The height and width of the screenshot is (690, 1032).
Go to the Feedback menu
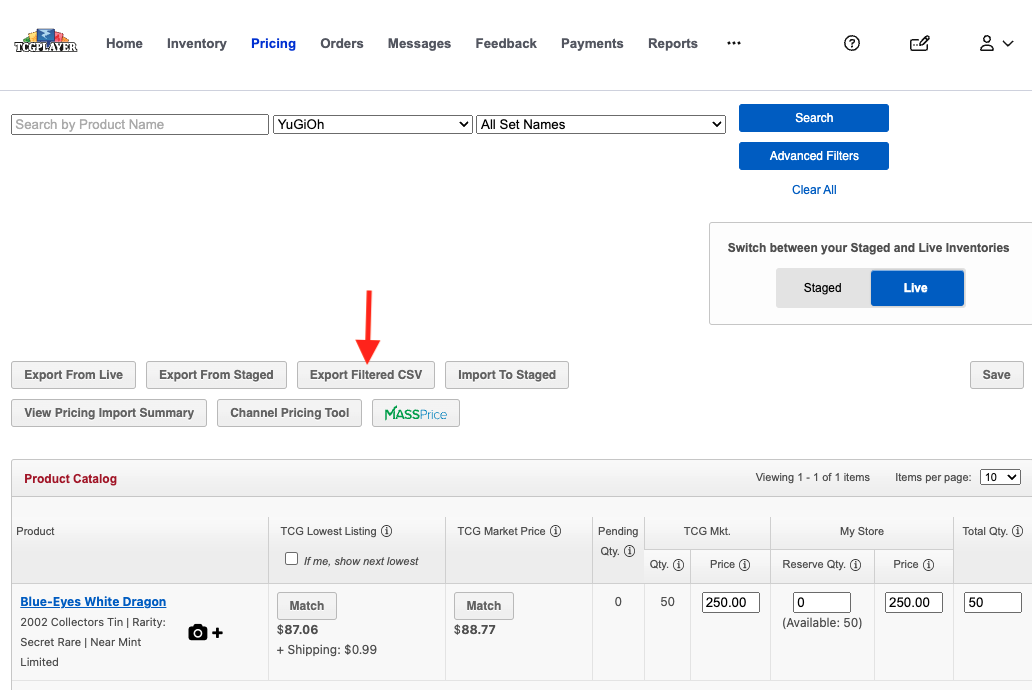506,43
